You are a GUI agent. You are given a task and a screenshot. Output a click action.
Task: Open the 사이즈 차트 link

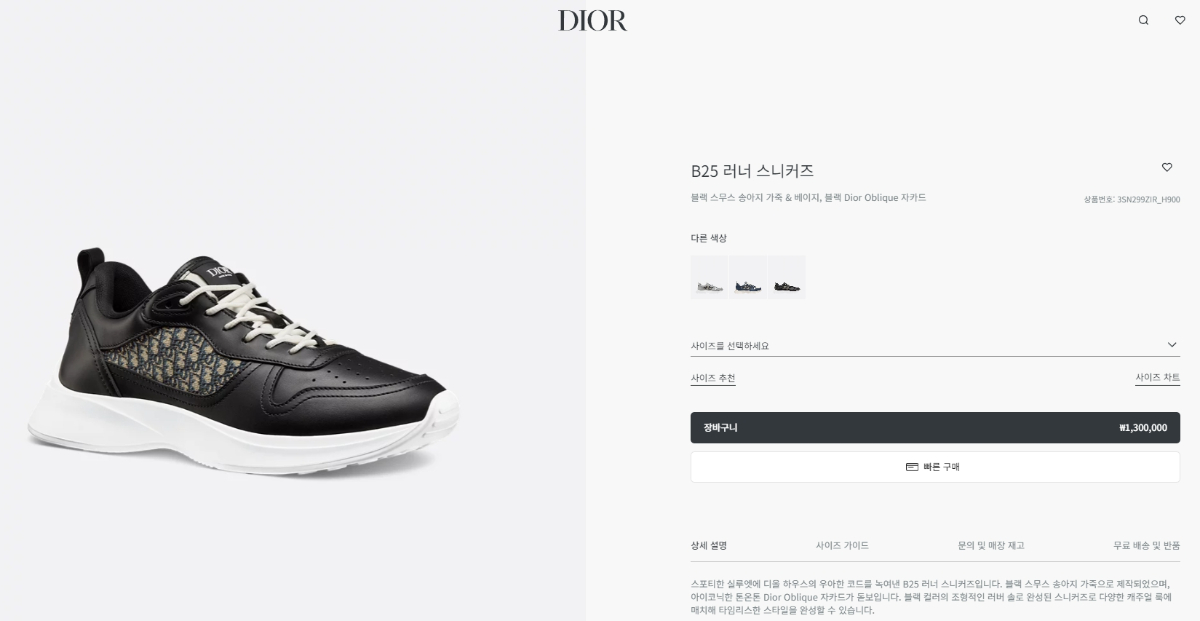point(1157,378)
